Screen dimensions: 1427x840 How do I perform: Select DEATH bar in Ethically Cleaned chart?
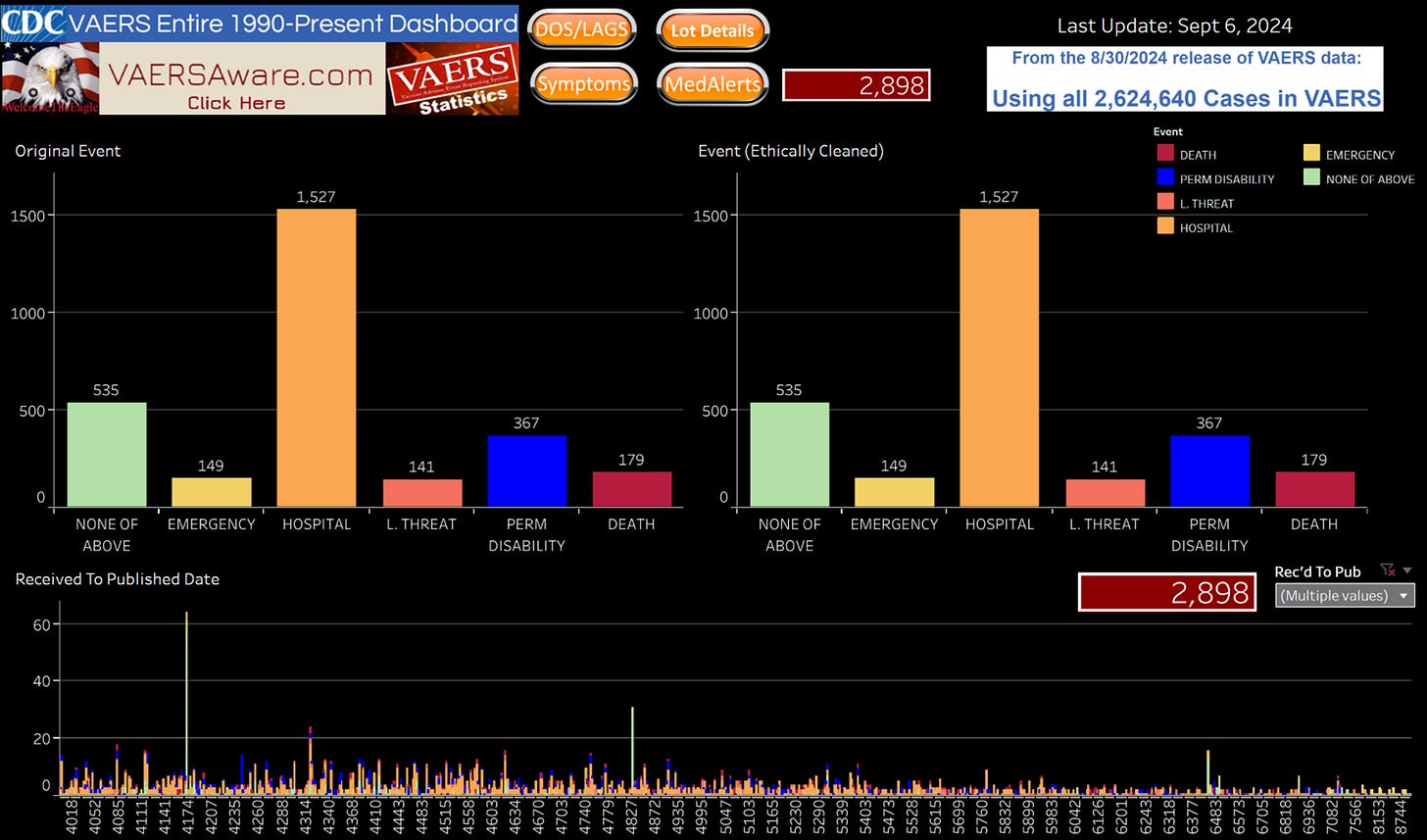pyautogui.click(x=1314, y=489)
